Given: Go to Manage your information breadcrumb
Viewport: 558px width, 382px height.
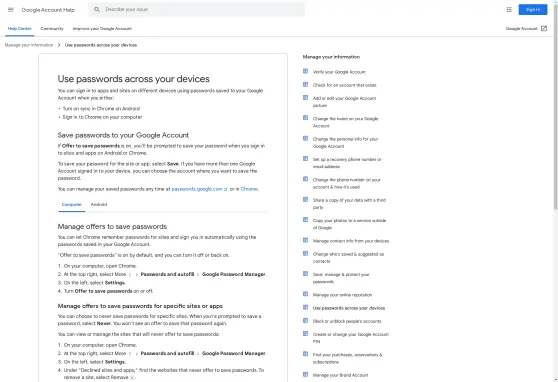Looking at the screenshot, I should coord(29,45).
